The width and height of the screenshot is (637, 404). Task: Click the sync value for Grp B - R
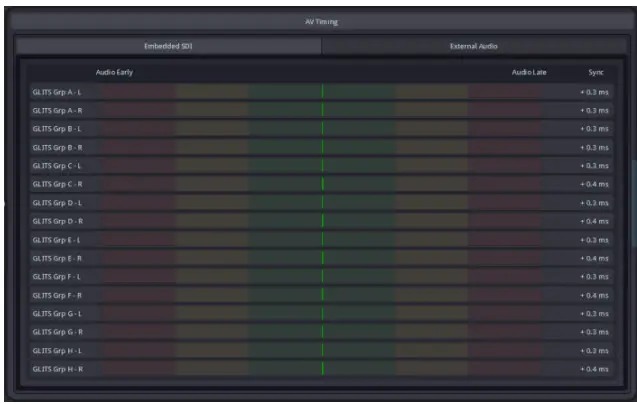[594, 148]
